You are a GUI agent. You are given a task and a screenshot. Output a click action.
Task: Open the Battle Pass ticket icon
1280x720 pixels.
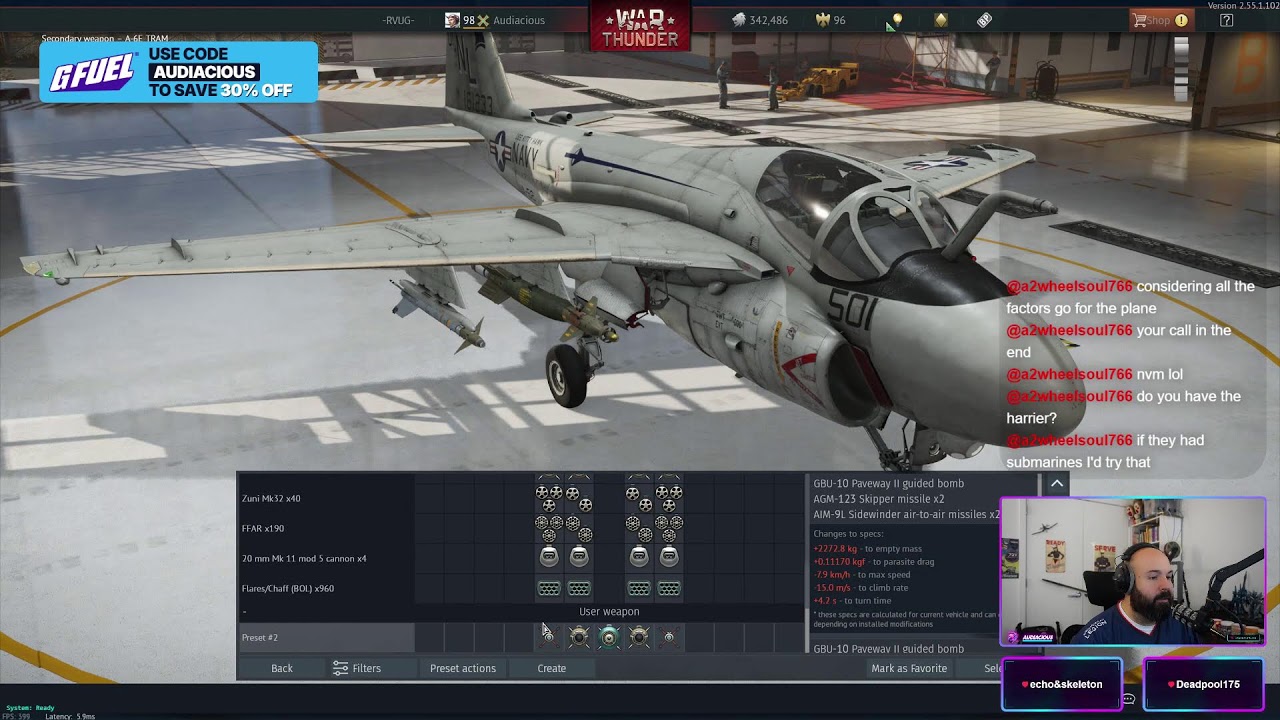pos(985,20)
